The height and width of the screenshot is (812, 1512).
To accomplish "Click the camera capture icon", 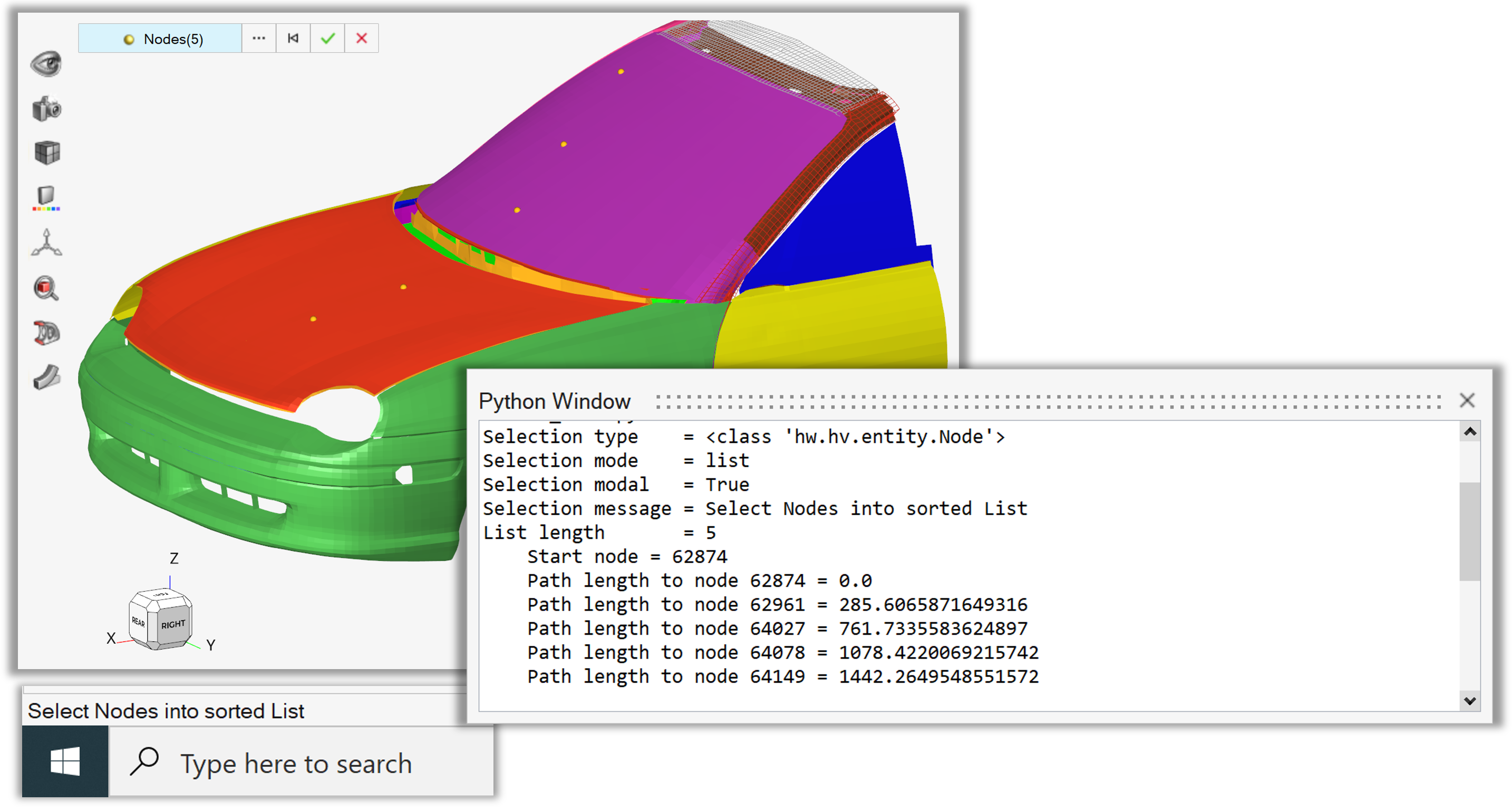I will coord(46,109).
